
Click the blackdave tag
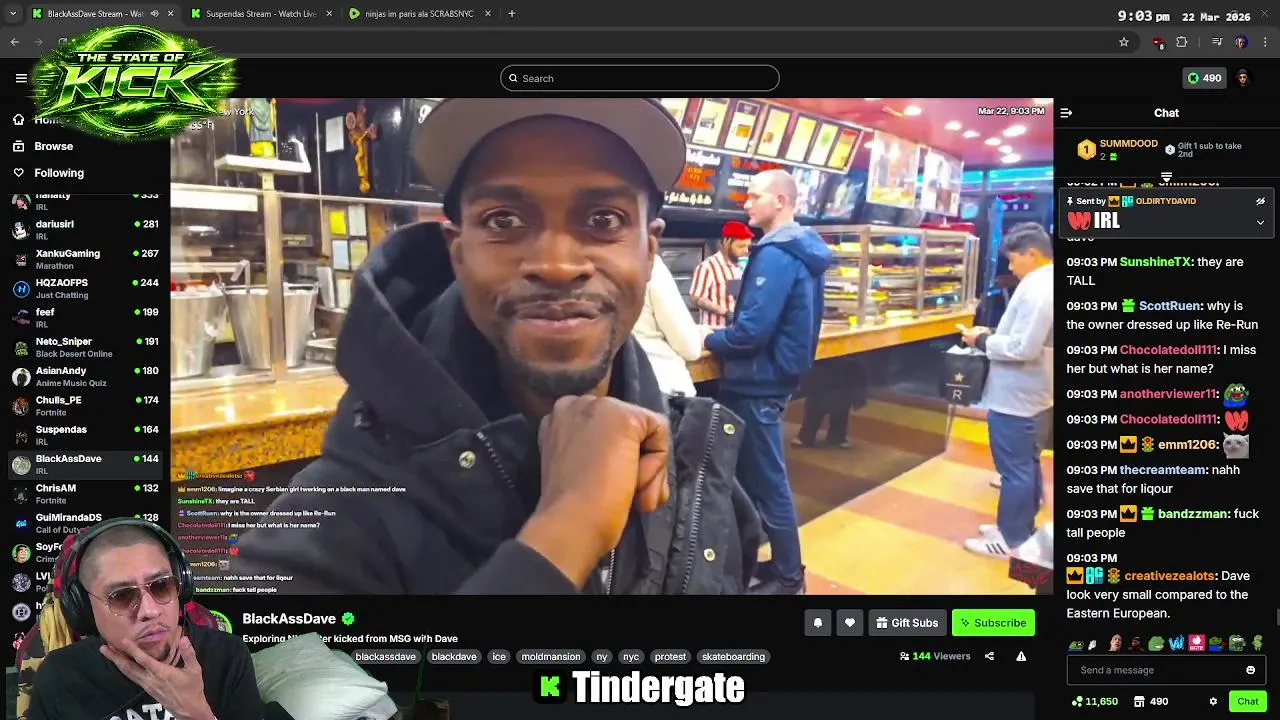[x=454, y=657]
